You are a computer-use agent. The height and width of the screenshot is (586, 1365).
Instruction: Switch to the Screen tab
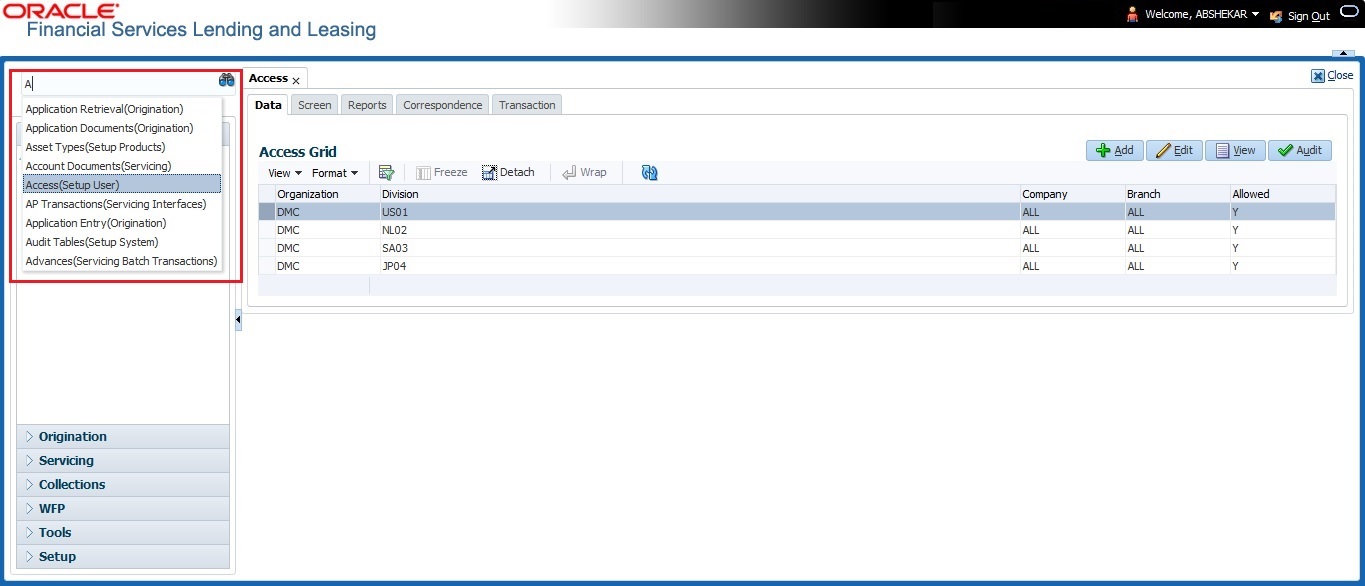[x=315, y=105]
